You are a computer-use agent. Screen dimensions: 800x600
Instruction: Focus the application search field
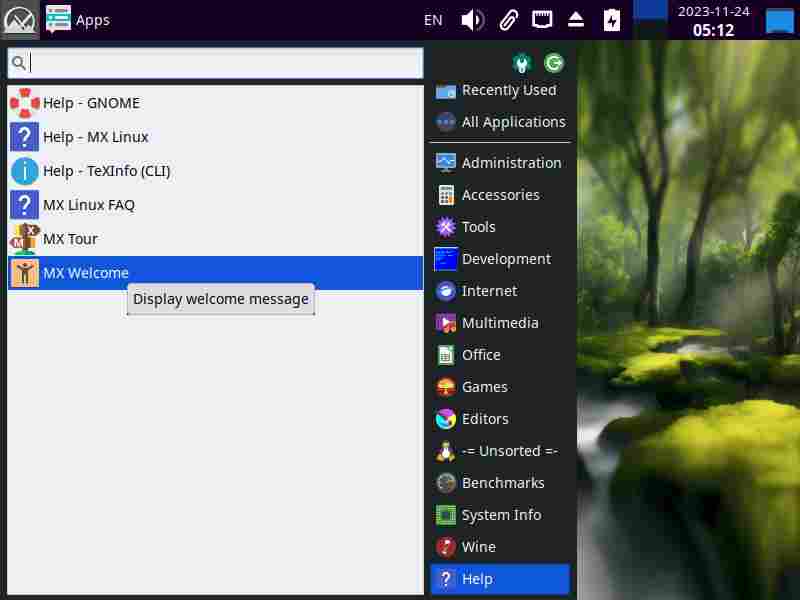(215, 63)
